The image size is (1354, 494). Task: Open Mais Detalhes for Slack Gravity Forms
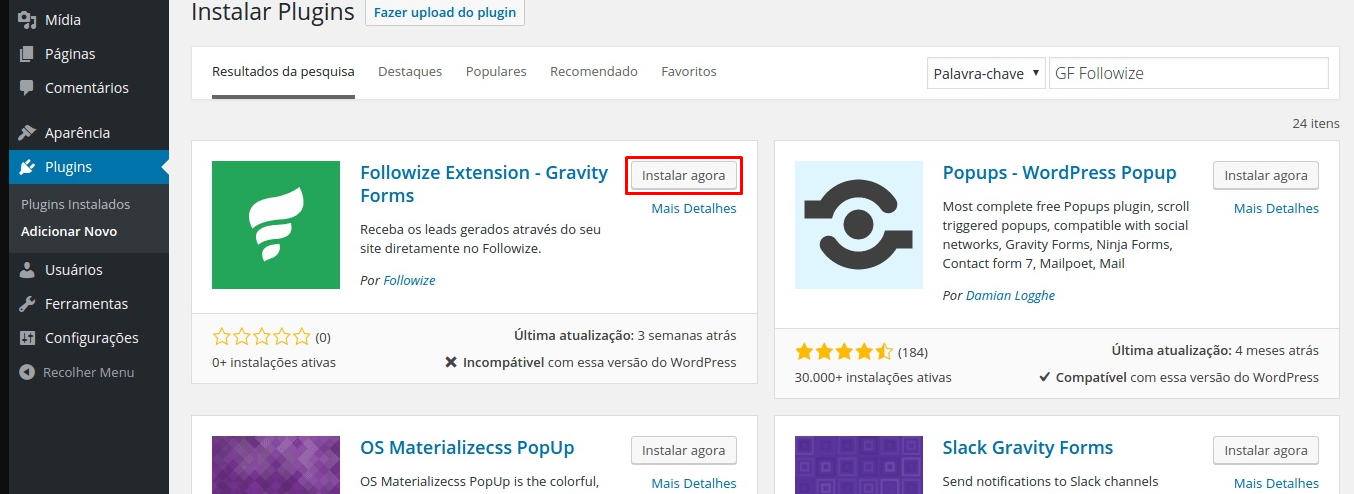[x=1276, y=483]
